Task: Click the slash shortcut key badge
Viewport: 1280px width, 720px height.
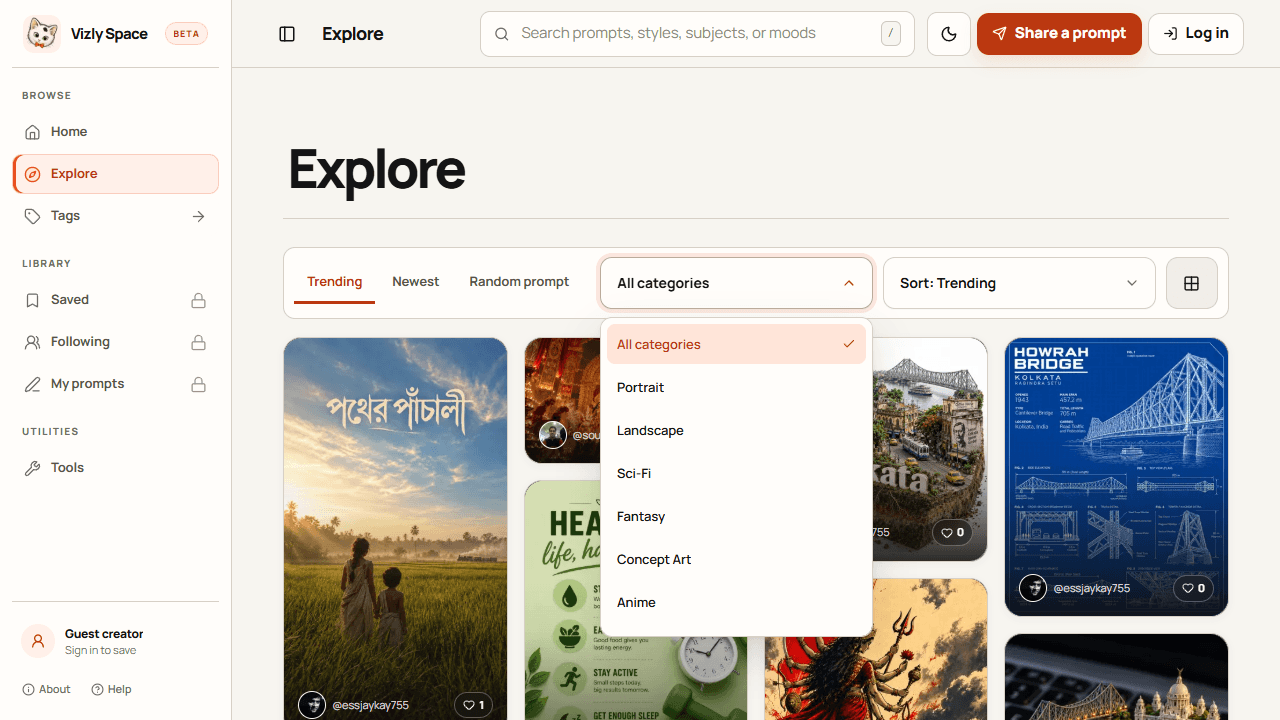Action: pyautogui.click(x=891, y=34)
